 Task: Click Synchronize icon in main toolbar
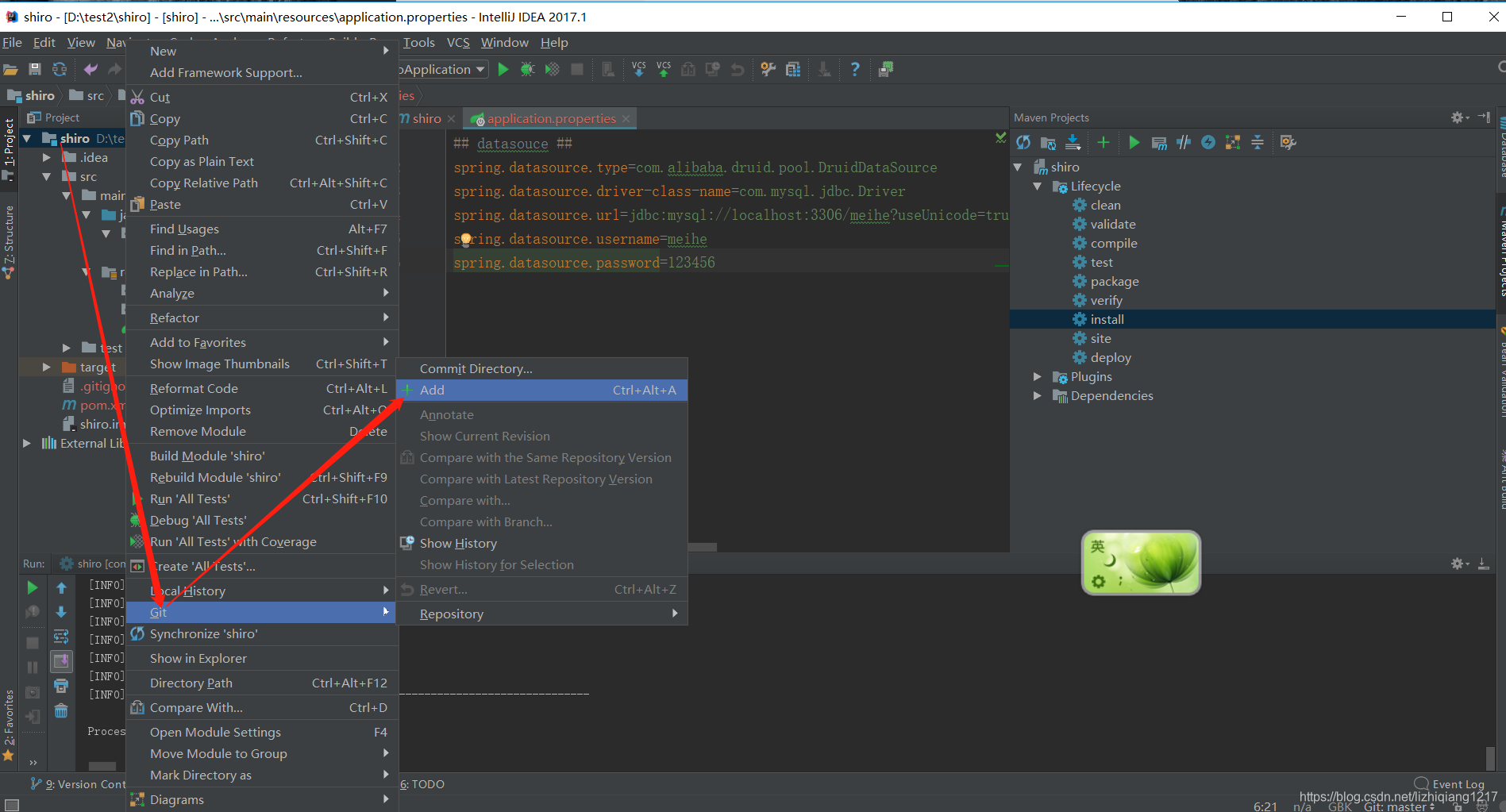point(60,70)
